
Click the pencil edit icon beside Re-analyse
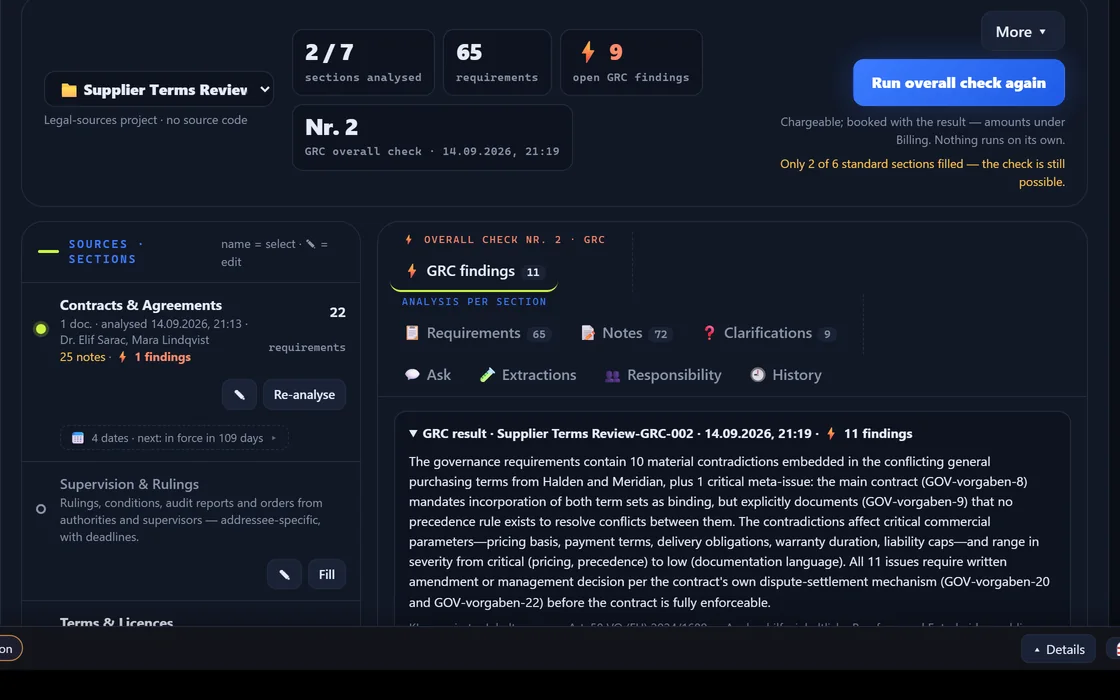pyautogui.click(x=239, y=394)
